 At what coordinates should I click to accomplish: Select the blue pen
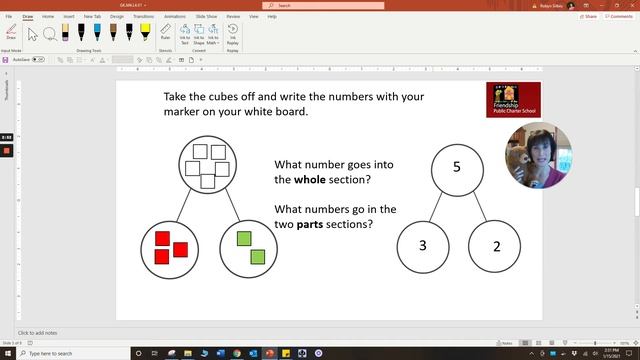click(x=97, y=32)
